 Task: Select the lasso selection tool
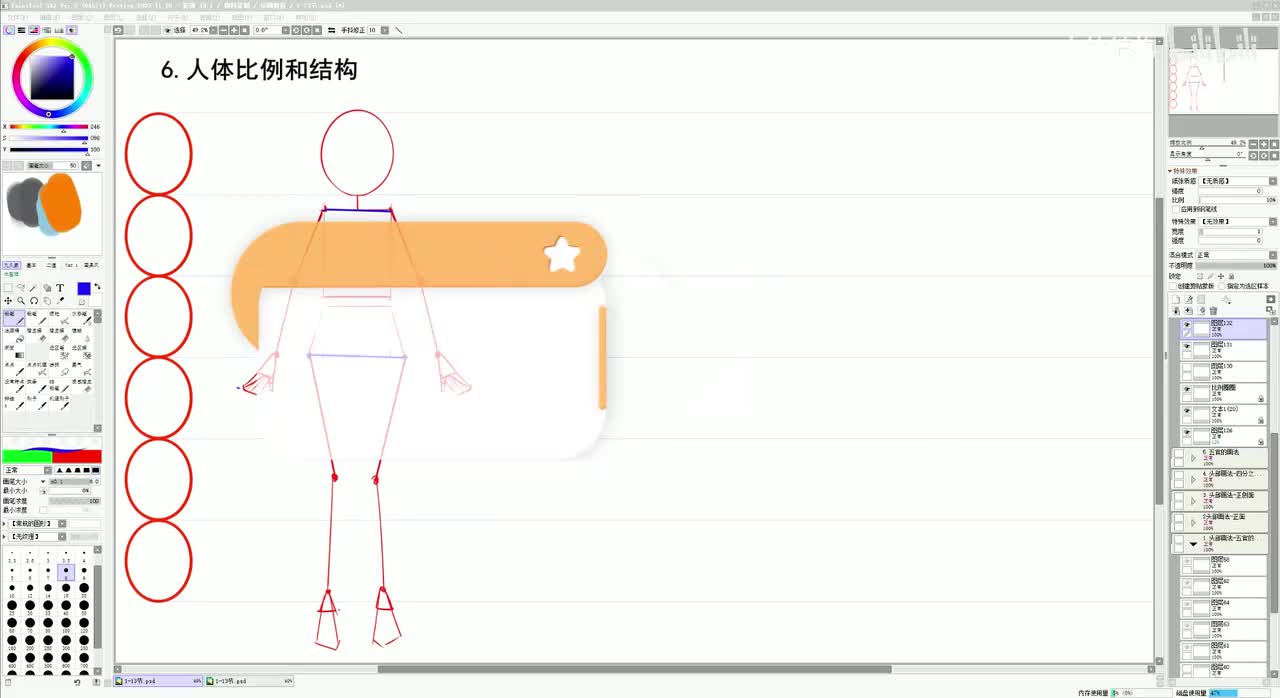pyautogui.click(x=21, y=288)
